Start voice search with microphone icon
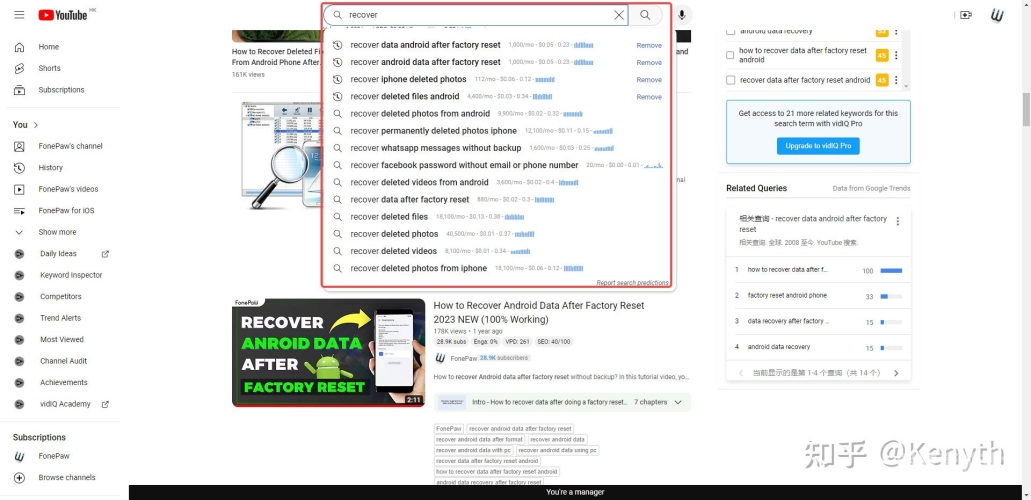Viewport: 1031px width, 500px height. pyautogui.click(x=682, y=14)
